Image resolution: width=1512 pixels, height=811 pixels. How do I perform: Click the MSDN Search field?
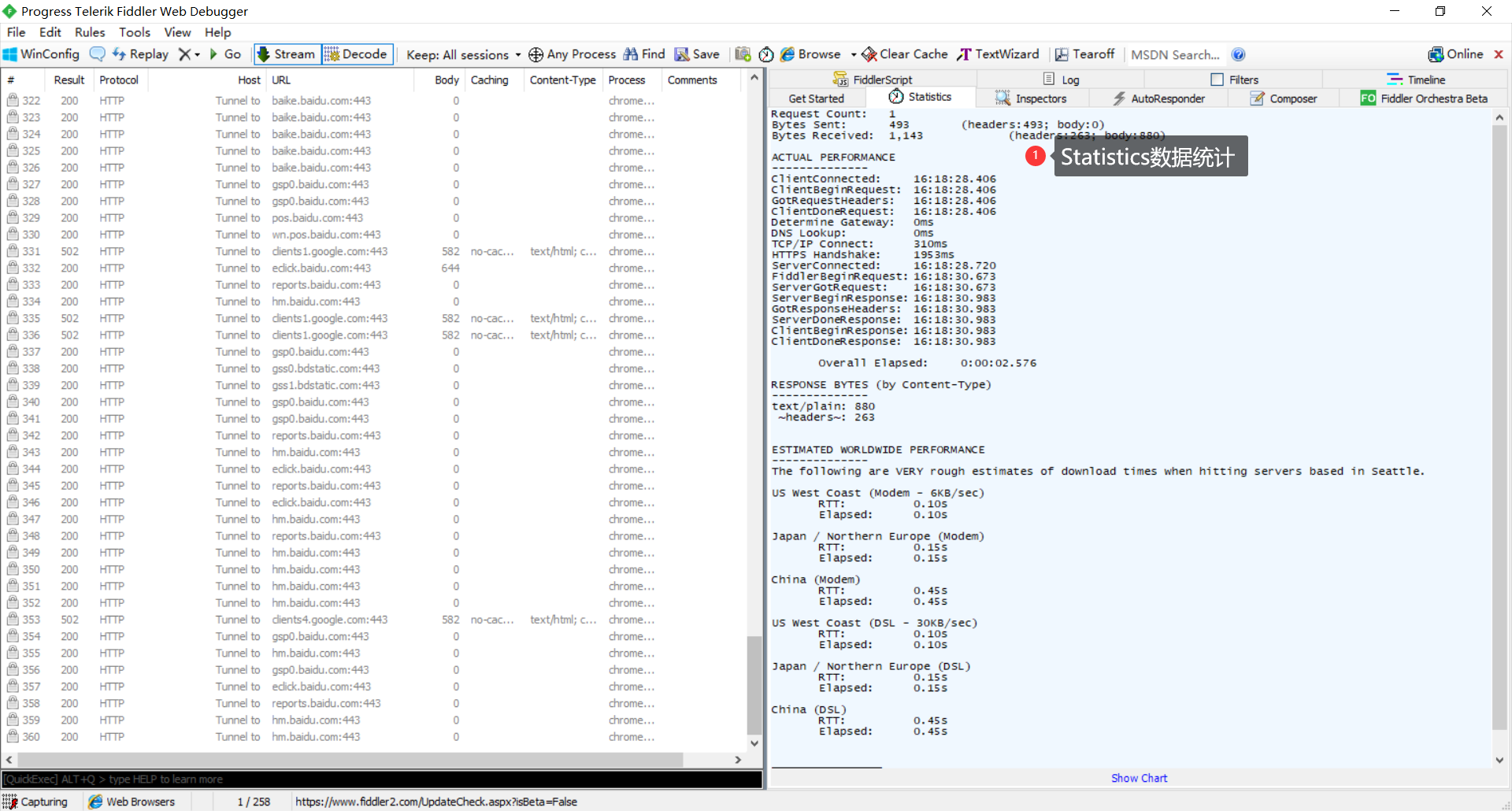(x=1175, y=55)
